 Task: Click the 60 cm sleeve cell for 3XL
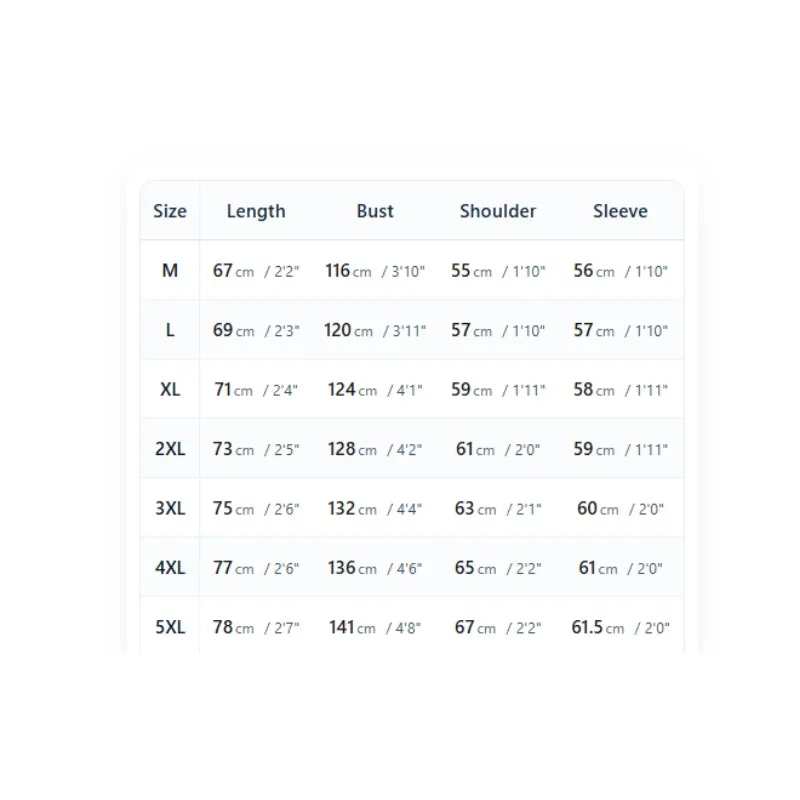point(620,509)
